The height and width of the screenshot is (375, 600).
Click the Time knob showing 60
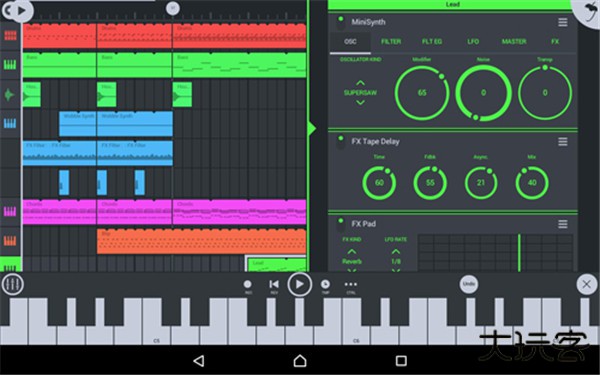[x=379, y=183]
